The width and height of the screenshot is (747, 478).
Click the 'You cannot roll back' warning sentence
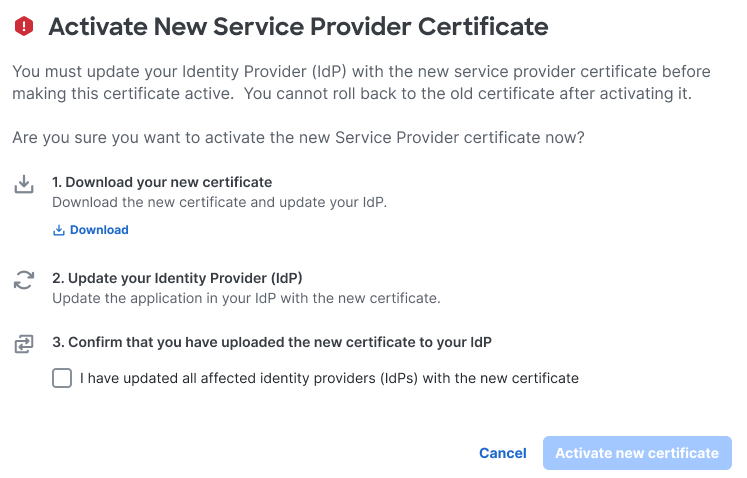tap(467, 93)
